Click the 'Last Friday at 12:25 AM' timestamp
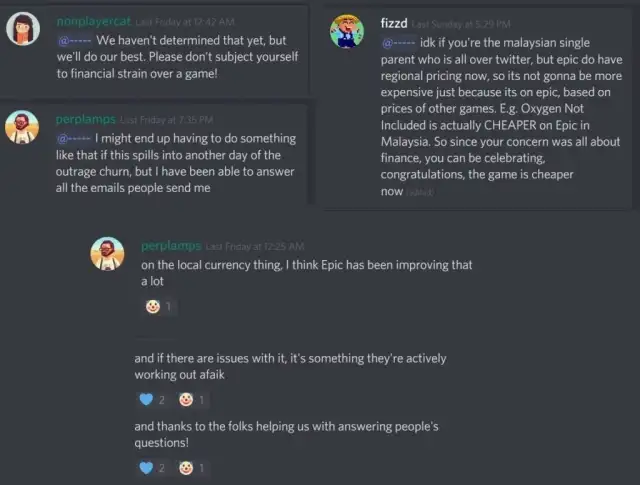Screen dimensions: 640x485 click(x=255, y=247)
